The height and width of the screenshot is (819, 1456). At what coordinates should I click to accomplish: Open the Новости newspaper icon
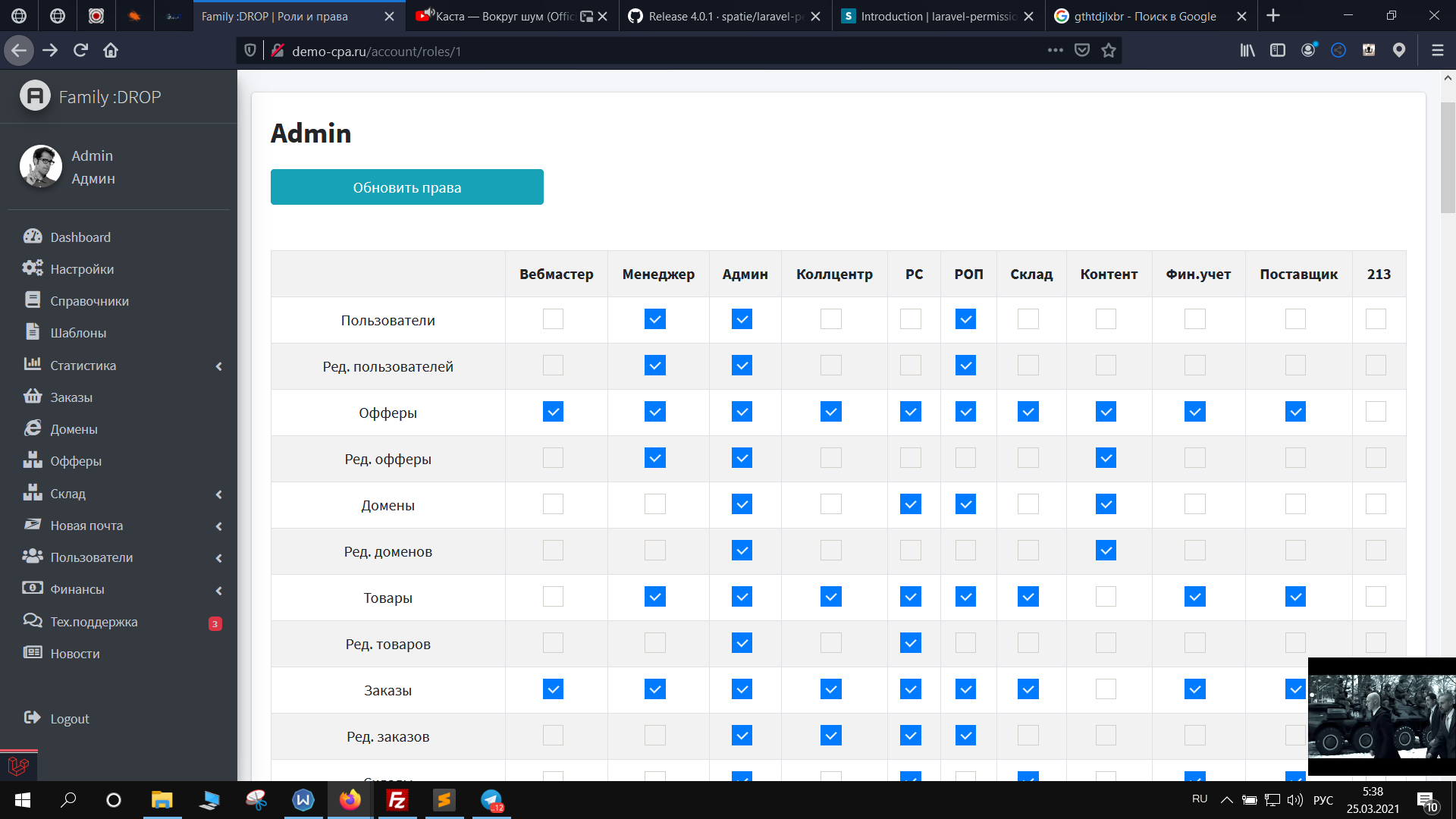tap(33, 653)
